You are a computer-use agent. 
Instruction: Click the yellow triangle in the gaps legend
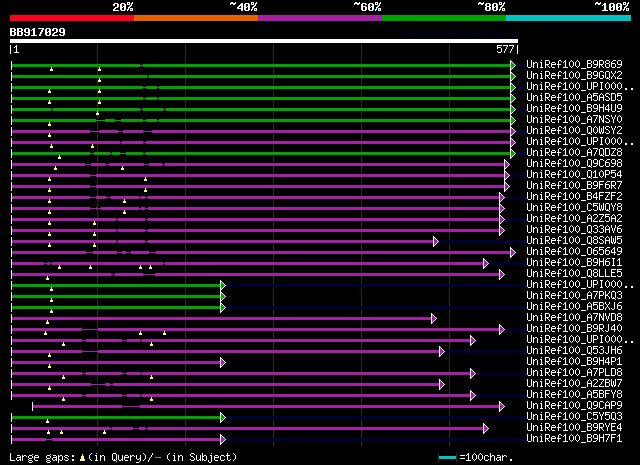click(x=82, y=458)
